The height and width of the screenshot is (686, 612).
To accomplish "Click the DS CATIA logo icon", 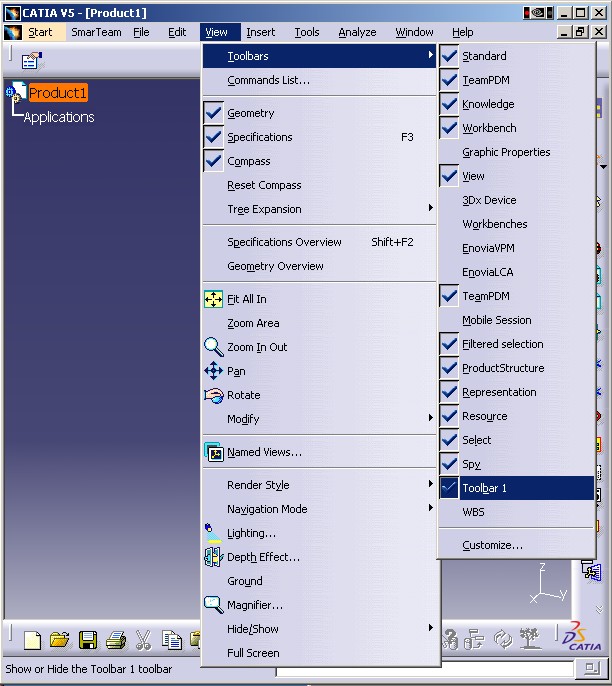I will click(581, 636).
